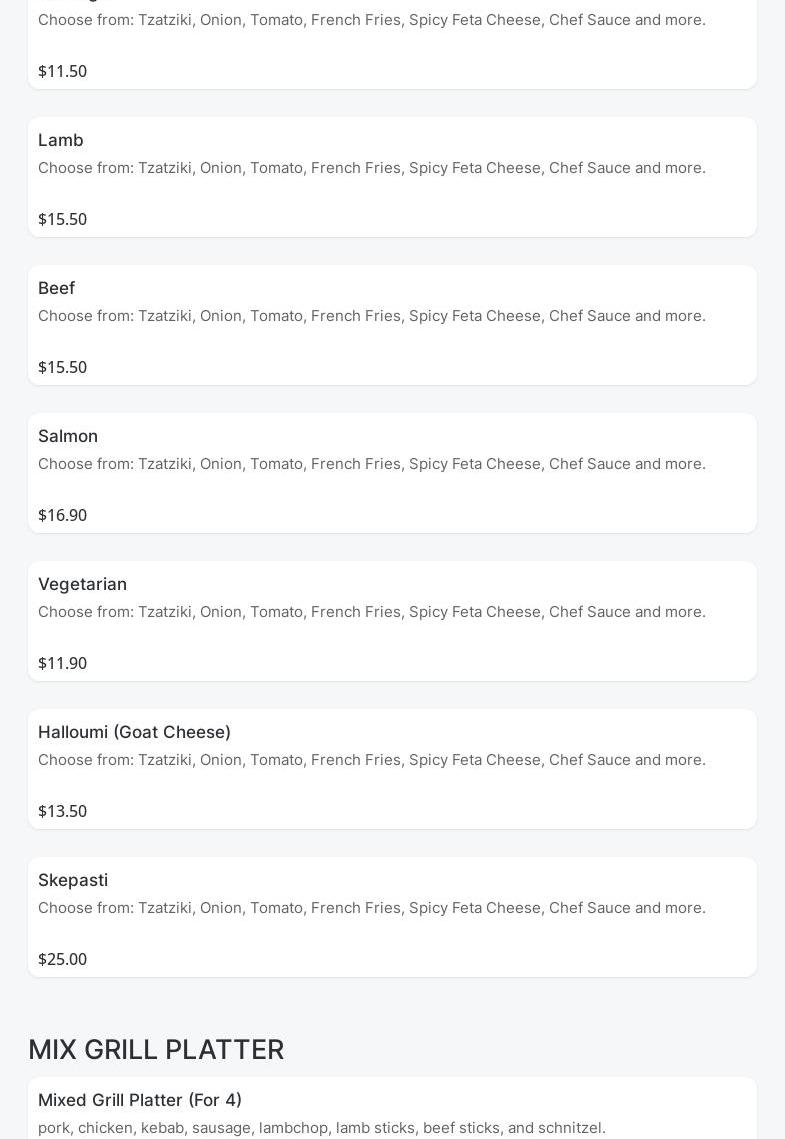Click the Beef item title
This screenshot has height=1139, width=785.
click(57, 288)
